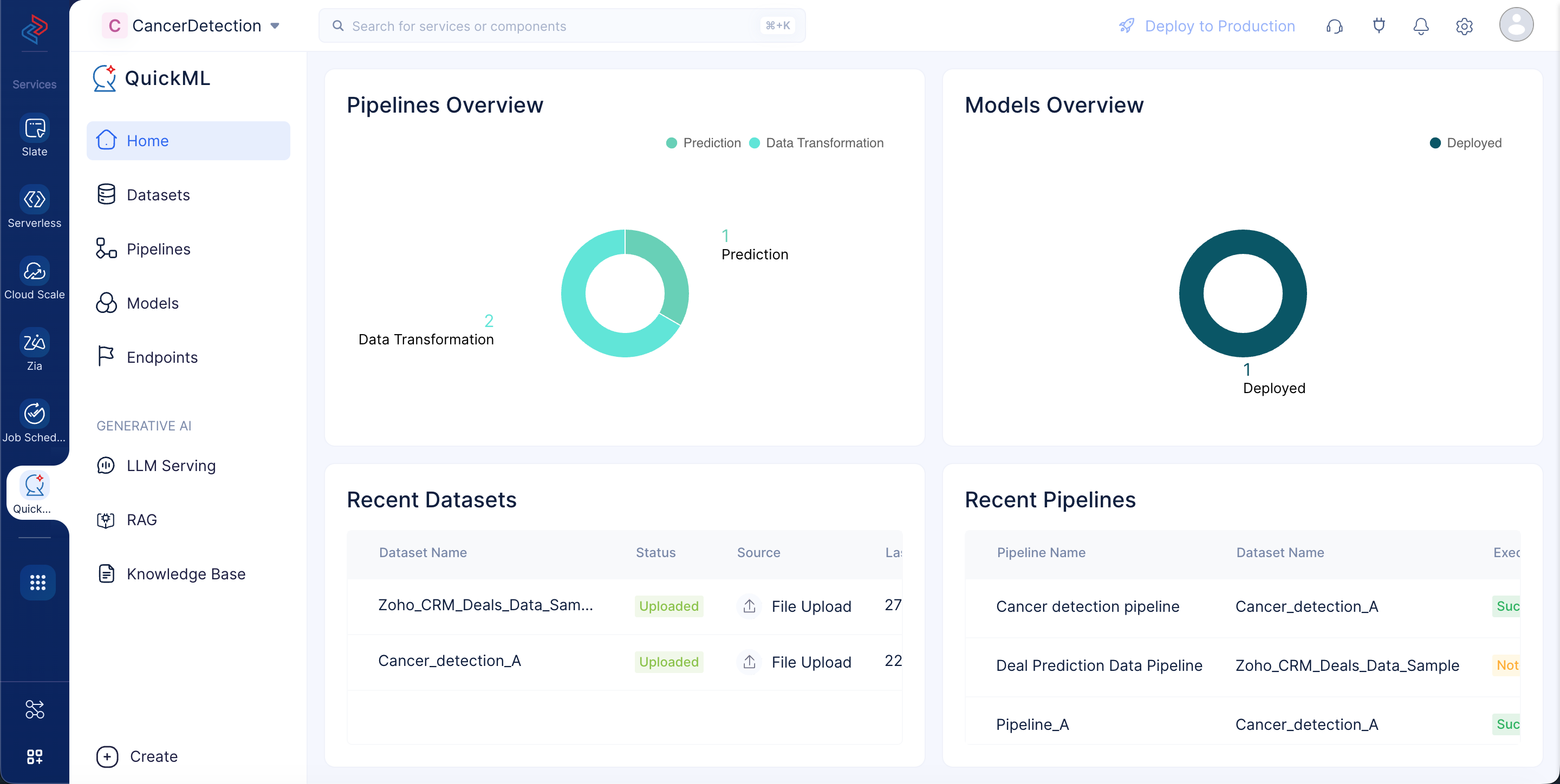Viewport: 1560px width, 784px height.
Task: Toggle the Prediction legend in Pipelines Overview
Action: coord(703,143)
